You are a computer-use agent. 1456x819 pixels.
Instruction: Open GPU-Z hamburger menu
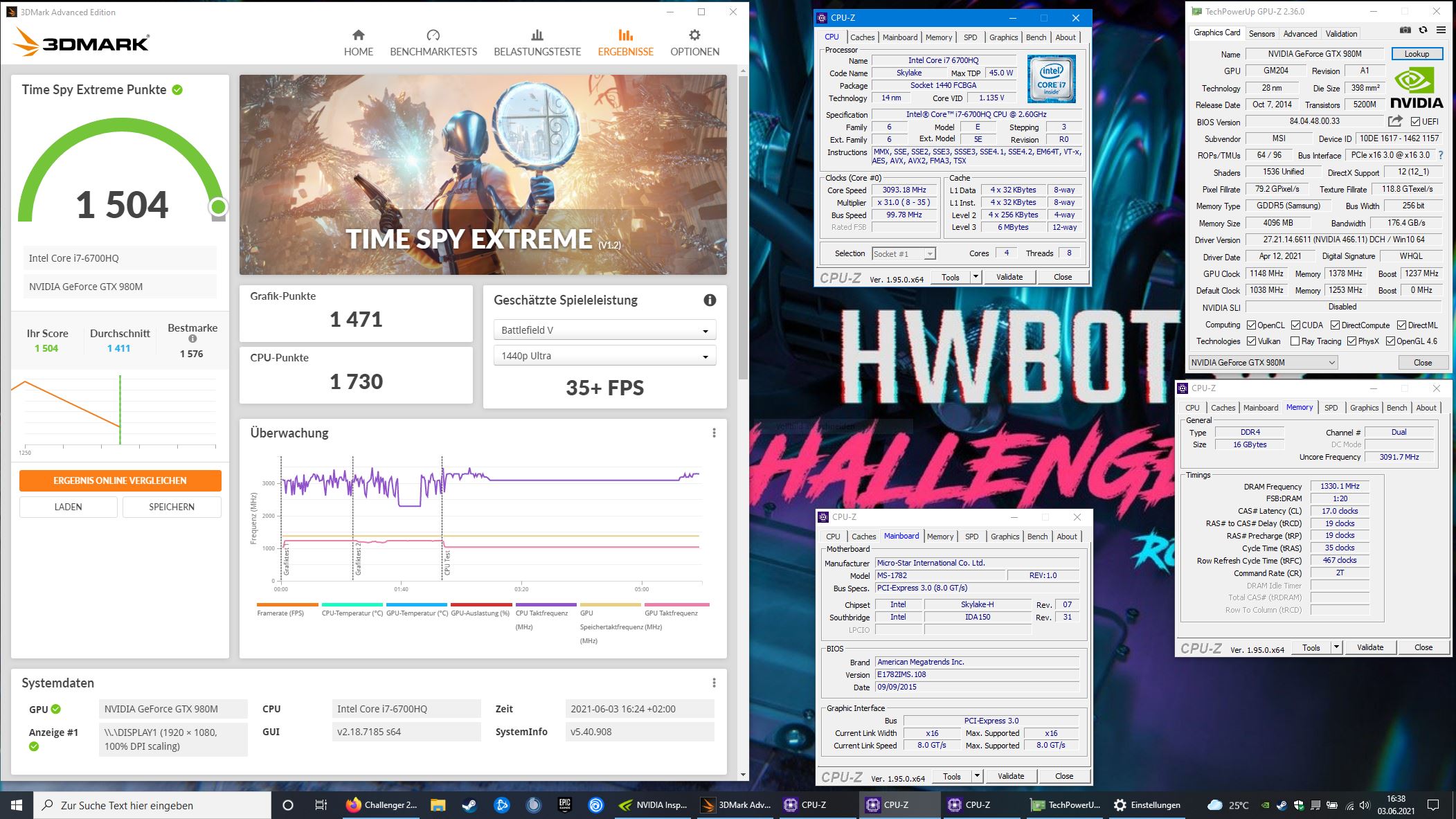1441,30
